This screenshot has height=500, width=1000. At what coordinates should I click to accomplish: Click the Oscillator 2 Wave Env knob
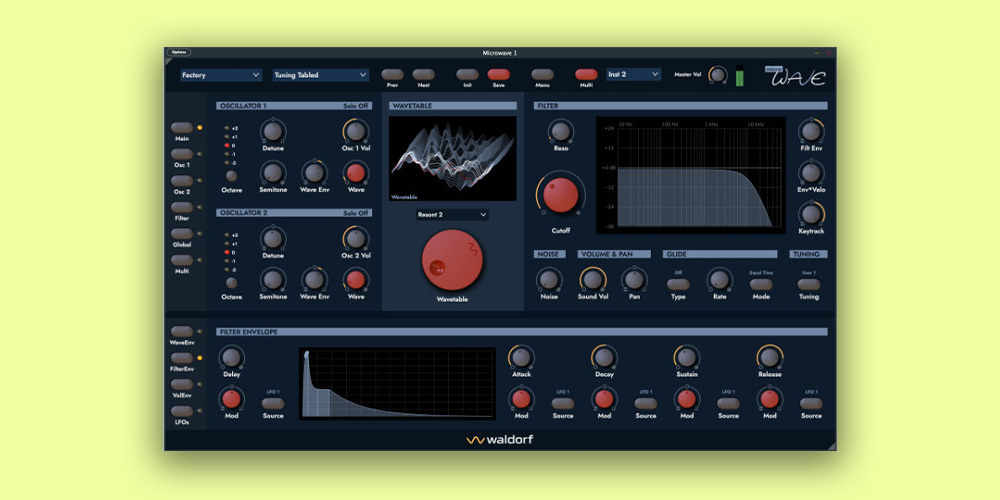click(314, 280)
